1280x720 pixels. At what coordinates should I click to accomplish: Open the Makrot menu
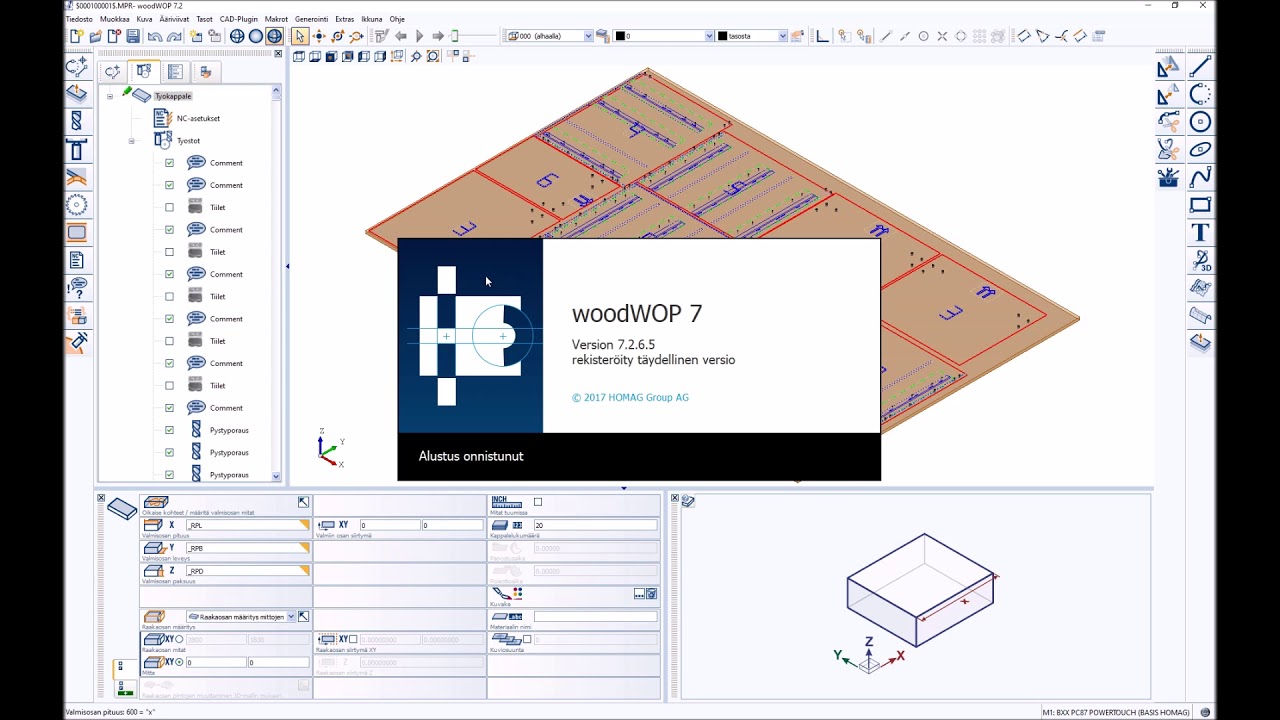pyautogui.click(x=276, y=19)
